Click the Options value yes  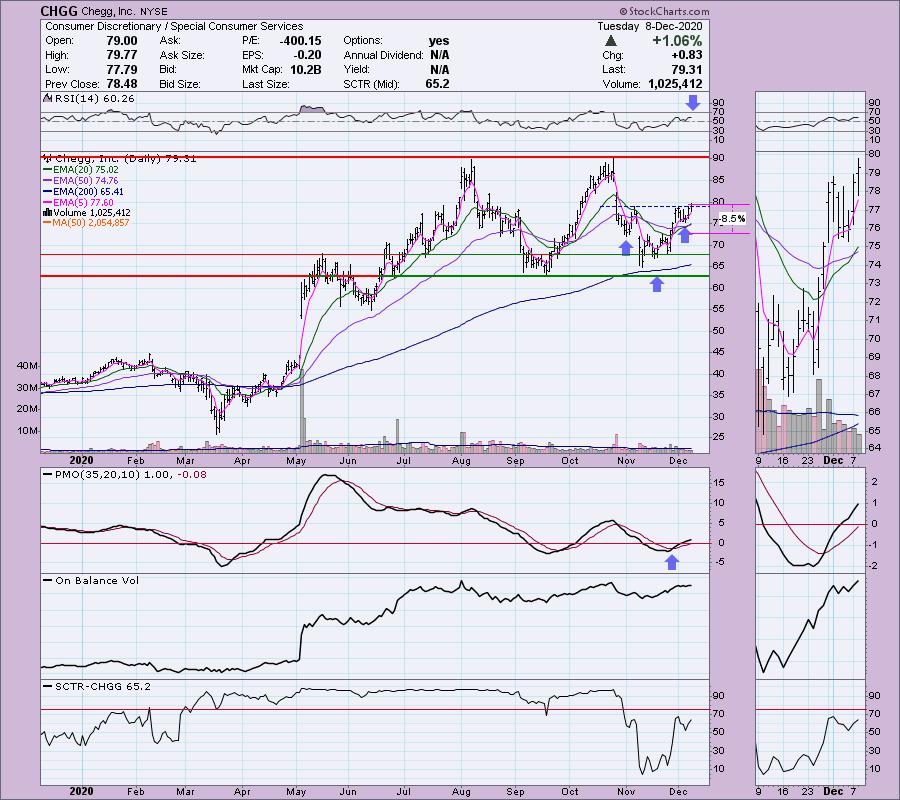(x=439, y=41)
